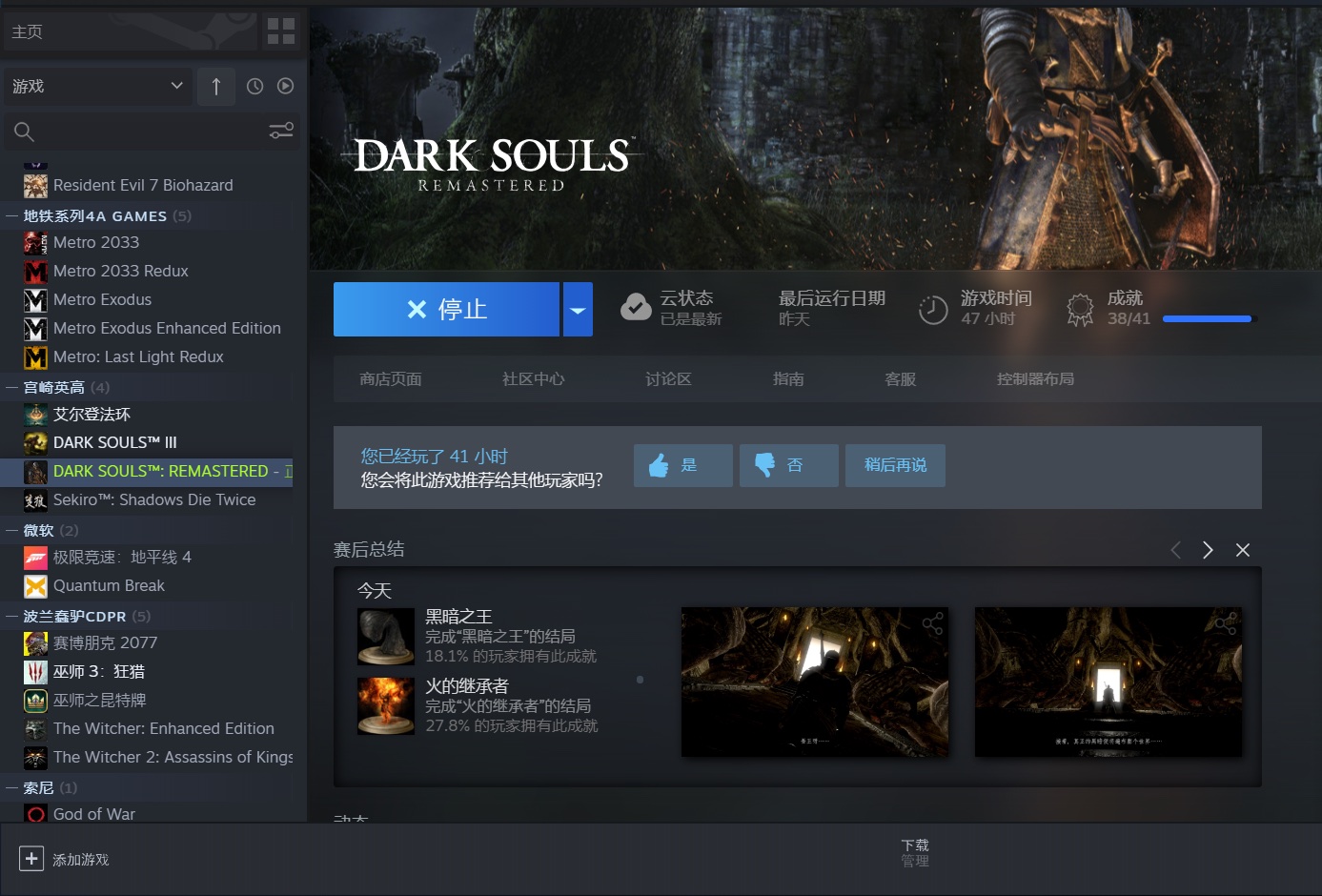Collapse the 地铁系列4A GAMES collection
Screen dimensions: 1322x896
(12, 216)
